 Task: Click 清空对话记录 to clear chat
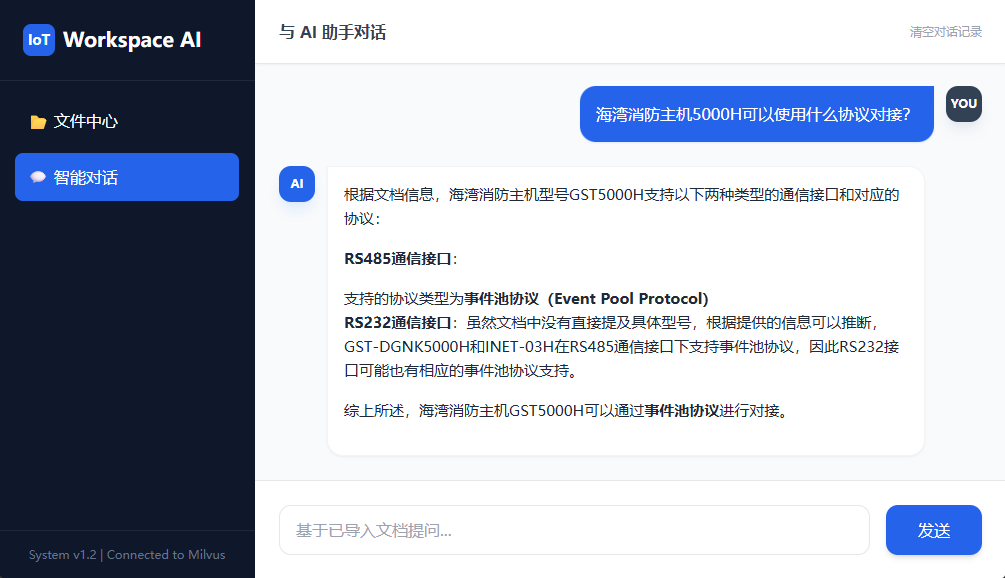click(945, 32)
